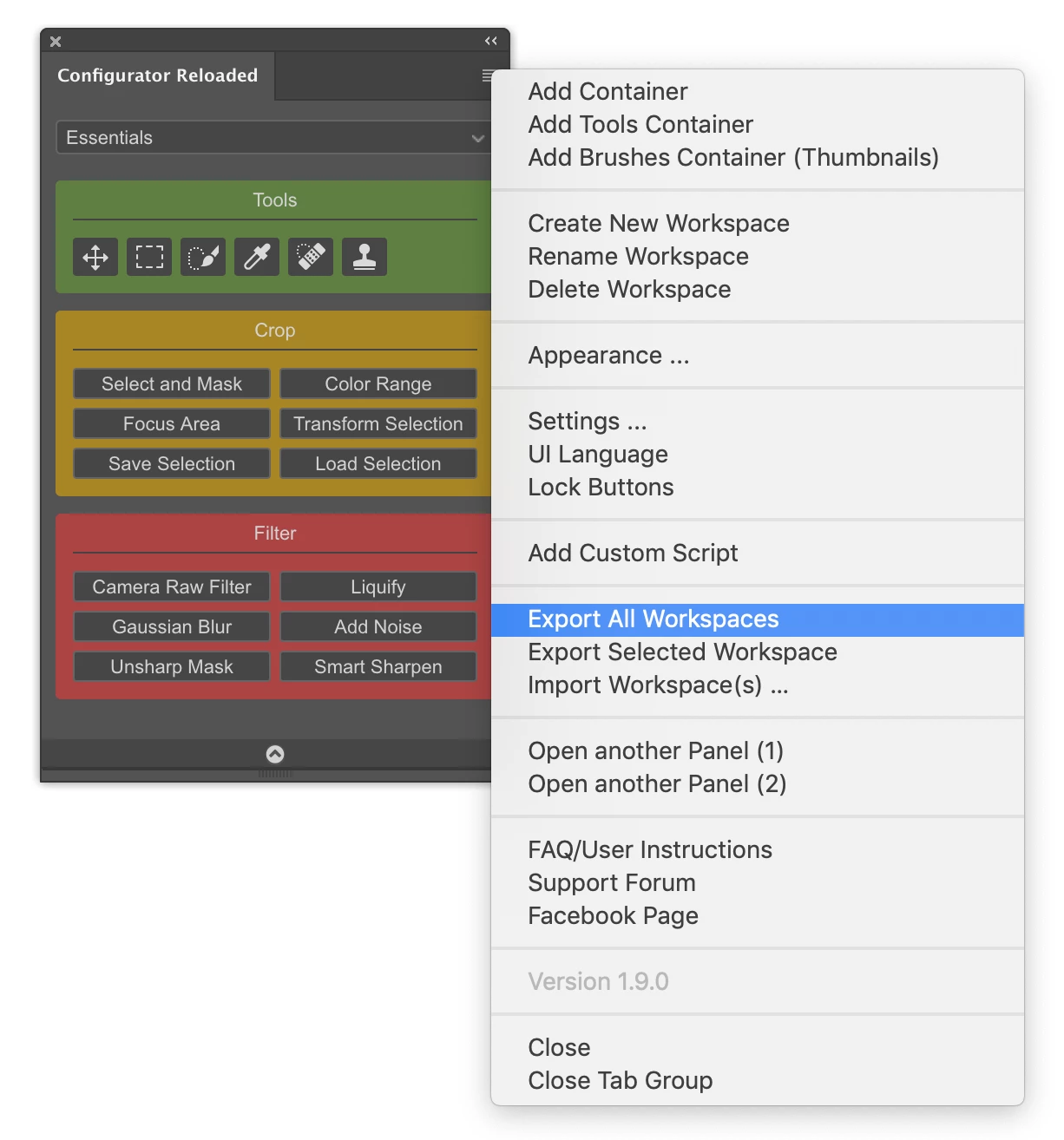Choose UI Language menu item
This screenshot has height=1140, width=1064.
point(758,454)
